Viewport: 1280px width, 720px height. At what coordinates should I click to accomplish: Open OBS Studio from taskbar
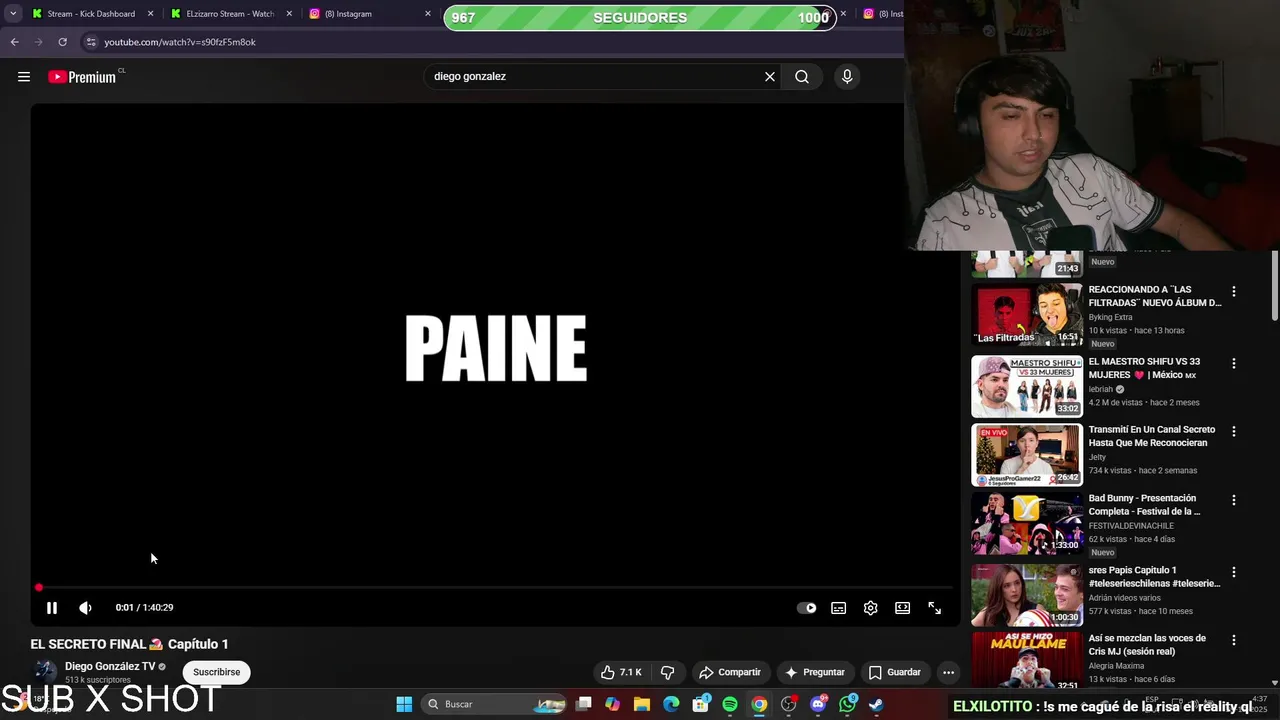pyautogui.click(x=789, y=704)
